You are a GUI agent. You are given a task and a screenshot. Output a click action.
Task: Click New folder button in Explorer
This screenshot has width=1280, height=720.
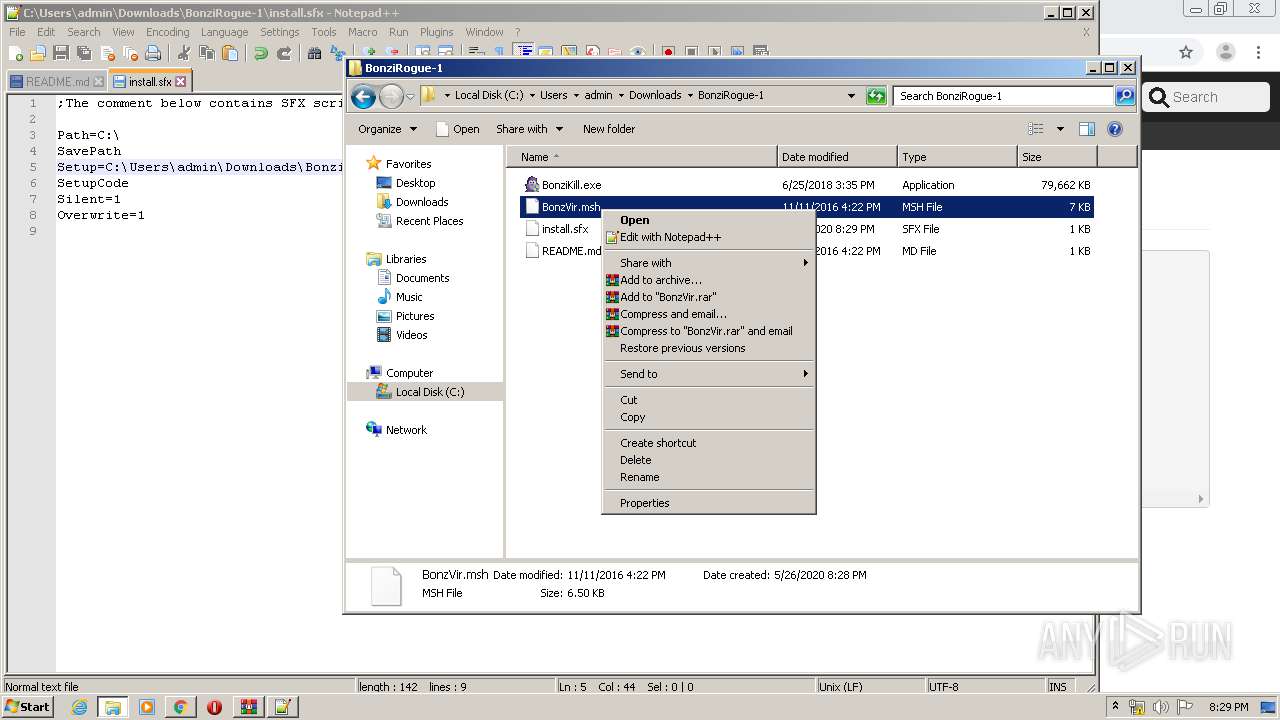click(609, 129)
